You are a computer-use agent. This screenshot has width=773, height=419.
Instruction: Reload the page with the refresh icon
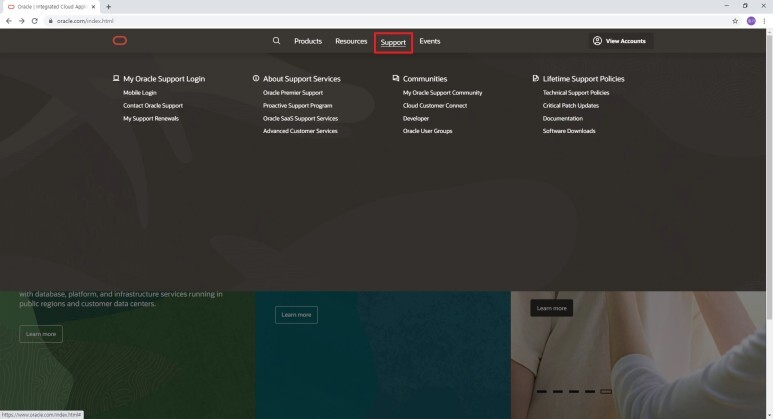tap(35, 21)
